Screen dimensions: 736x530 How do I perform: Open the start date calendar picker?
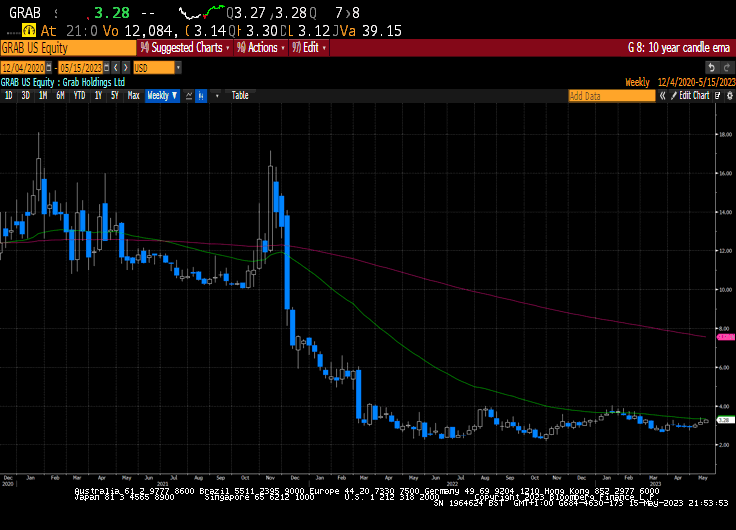49,68
